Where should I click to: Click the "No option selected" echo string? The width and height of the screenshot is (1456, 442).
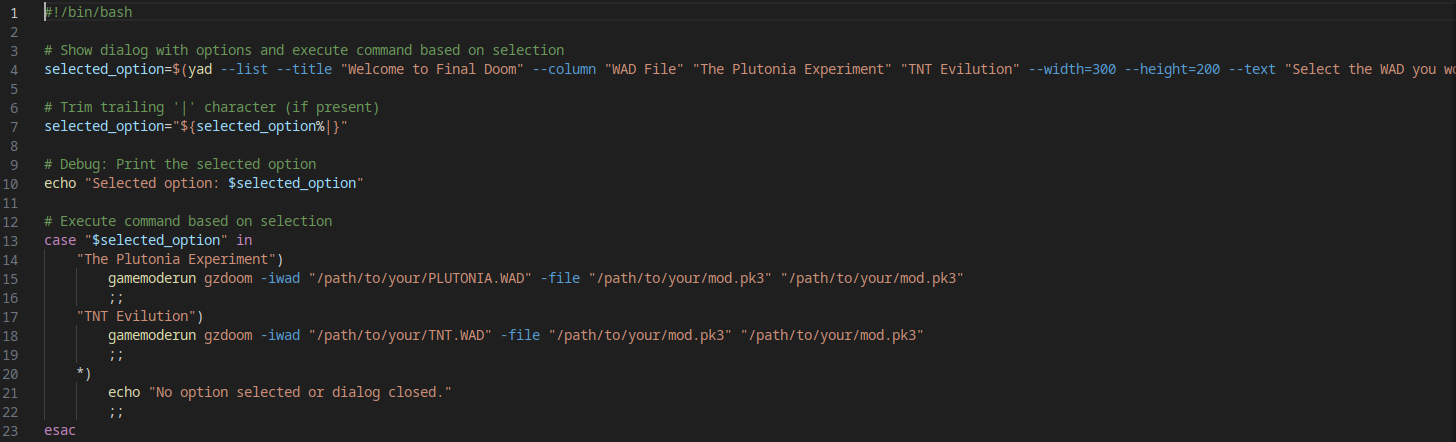point(300,392)
